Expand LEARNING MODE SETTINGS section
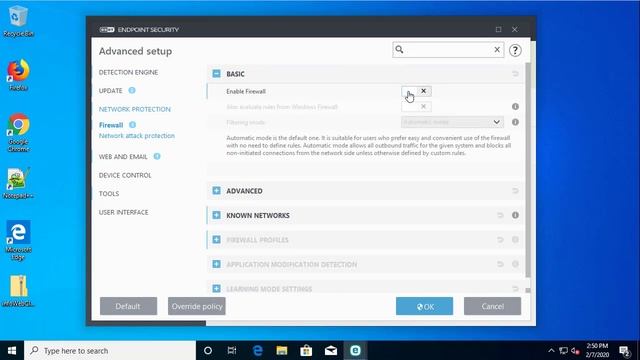Screen dimensions: 640x360 (216, 289)
